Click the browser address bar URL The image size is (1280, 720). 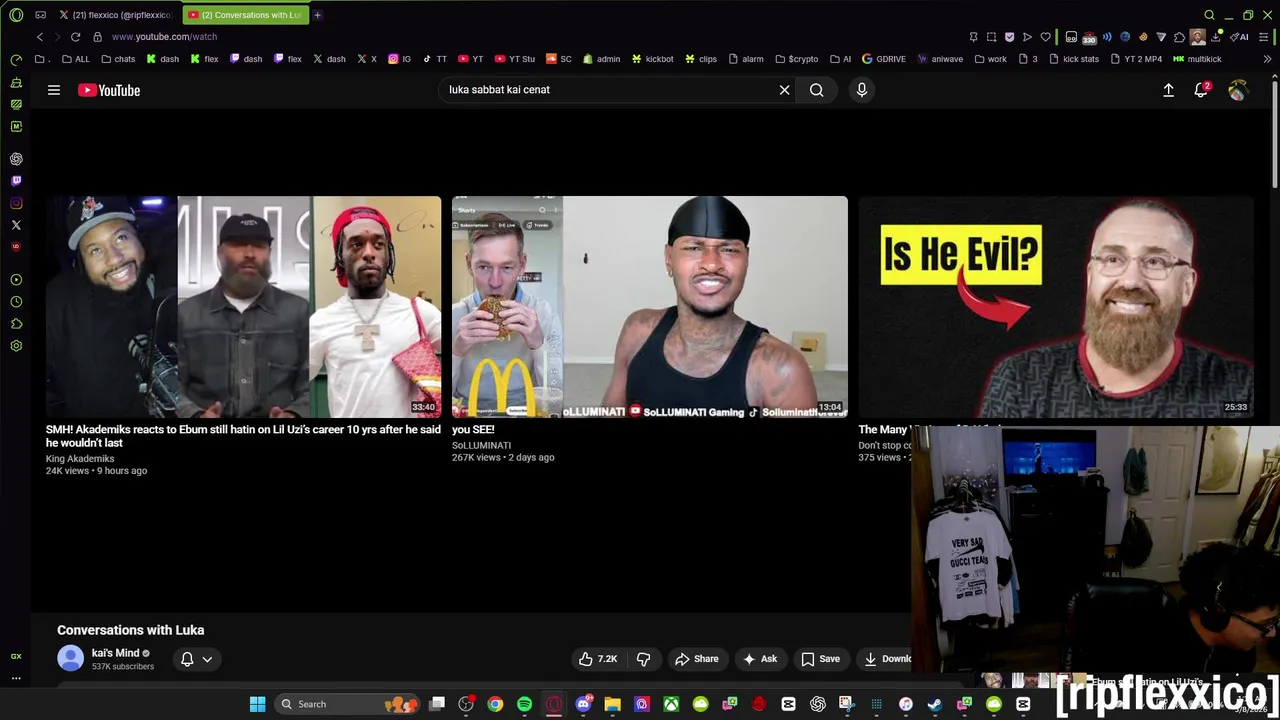[x=164, y=37]
